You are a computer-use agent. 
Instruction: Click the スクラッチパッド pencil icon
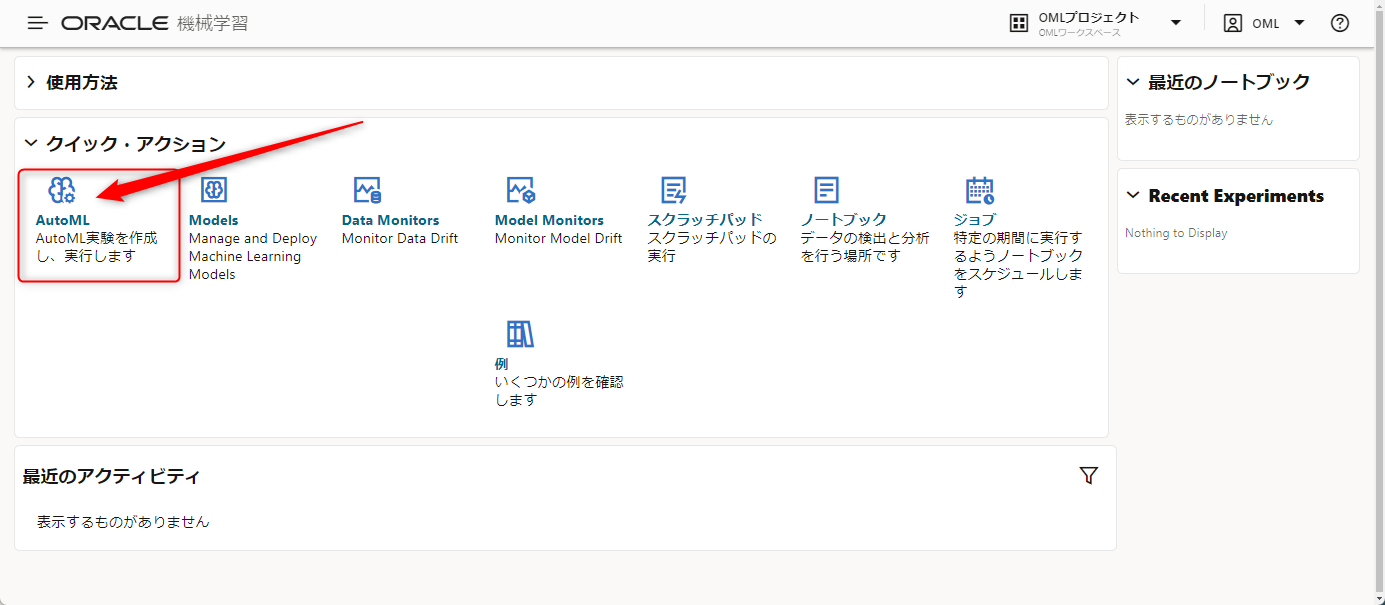[674, 190]
